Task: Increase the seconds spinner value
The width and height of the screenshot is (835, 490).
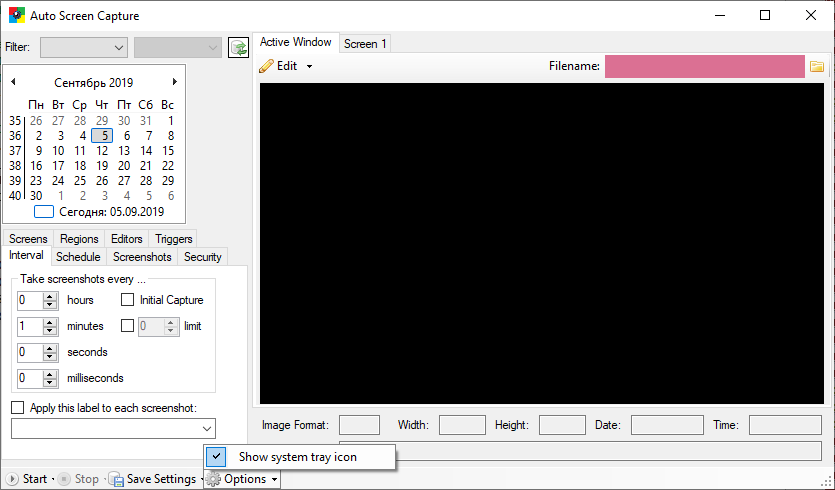Action: tap(50, 348)
